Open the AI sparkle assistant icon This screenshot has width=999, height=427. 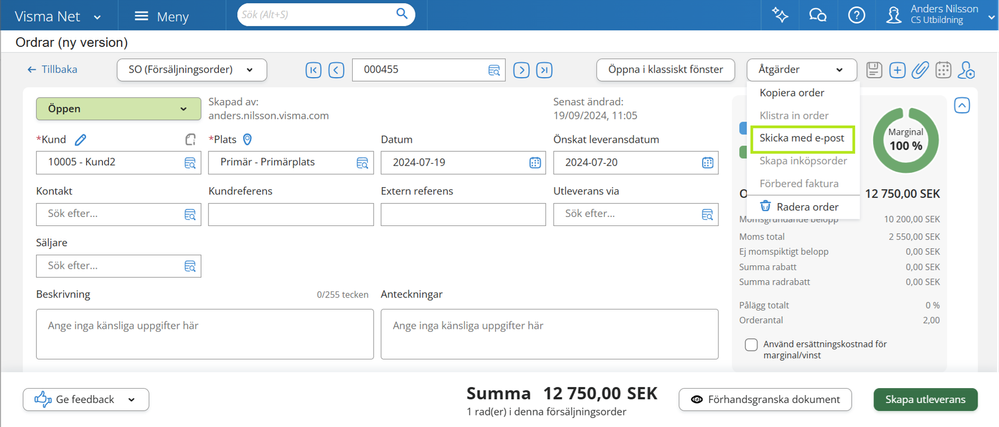click(779, 15)
